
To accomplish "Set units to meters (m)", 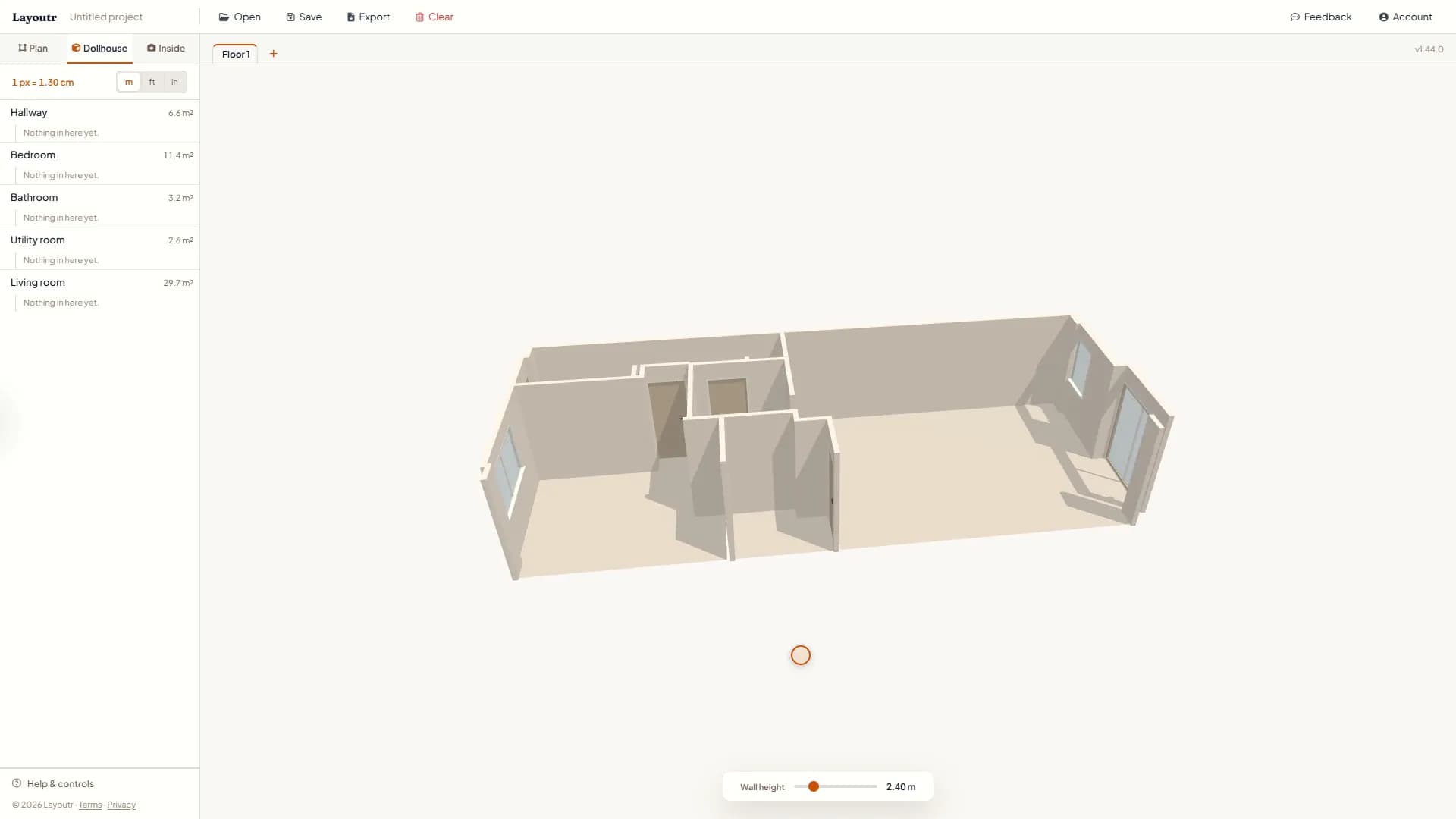I will [x=129, y=82].
